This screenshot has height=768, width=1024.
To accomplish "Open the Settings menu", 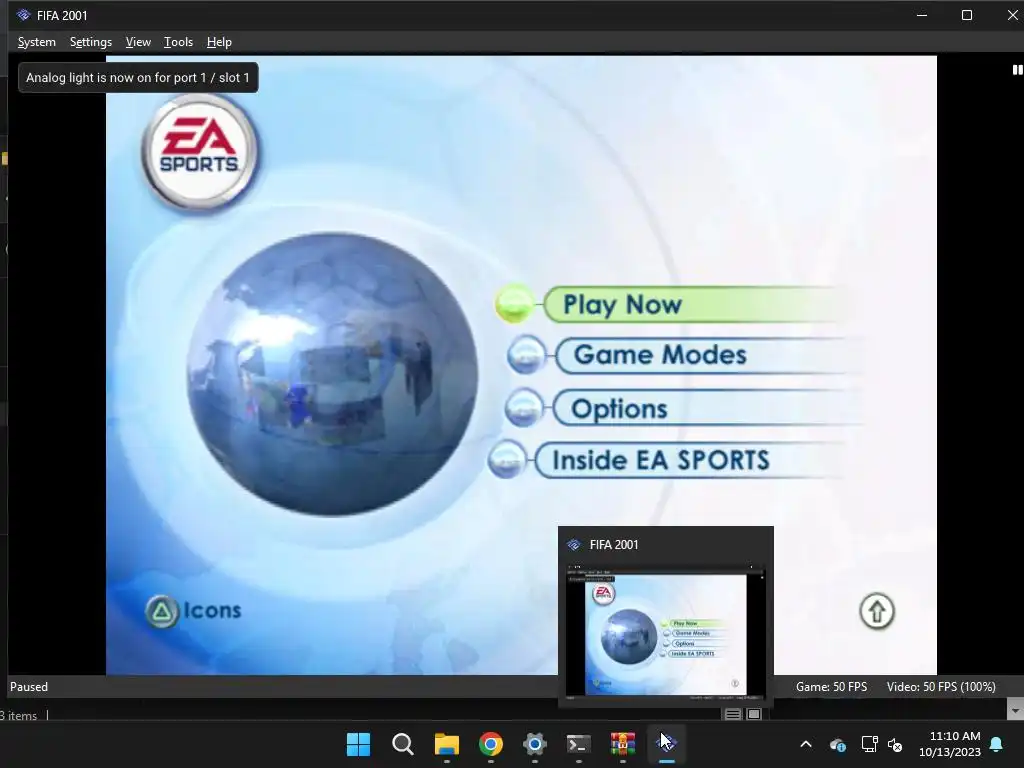I will 91,42.
